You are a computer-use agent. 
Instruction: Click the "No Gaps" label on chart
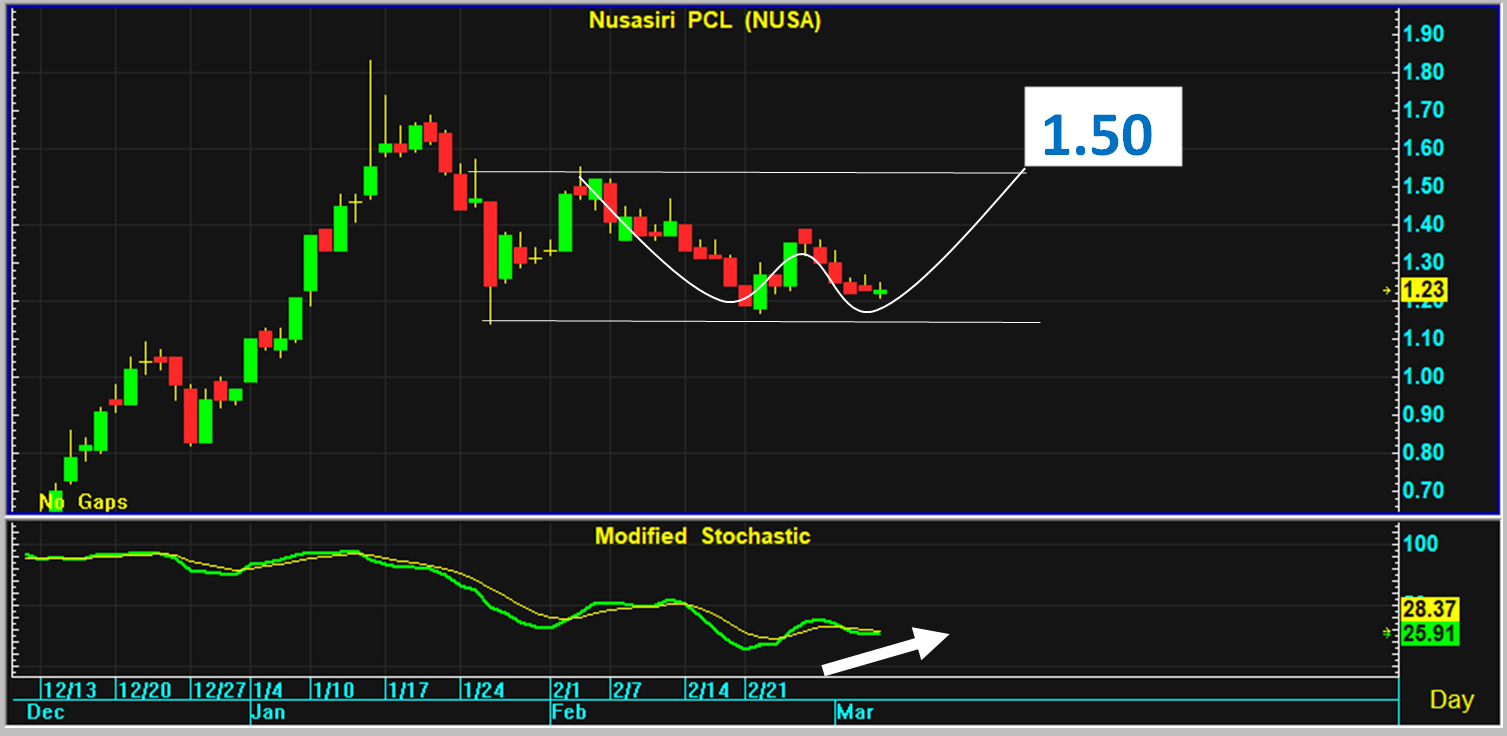click(x=84, y=502)
